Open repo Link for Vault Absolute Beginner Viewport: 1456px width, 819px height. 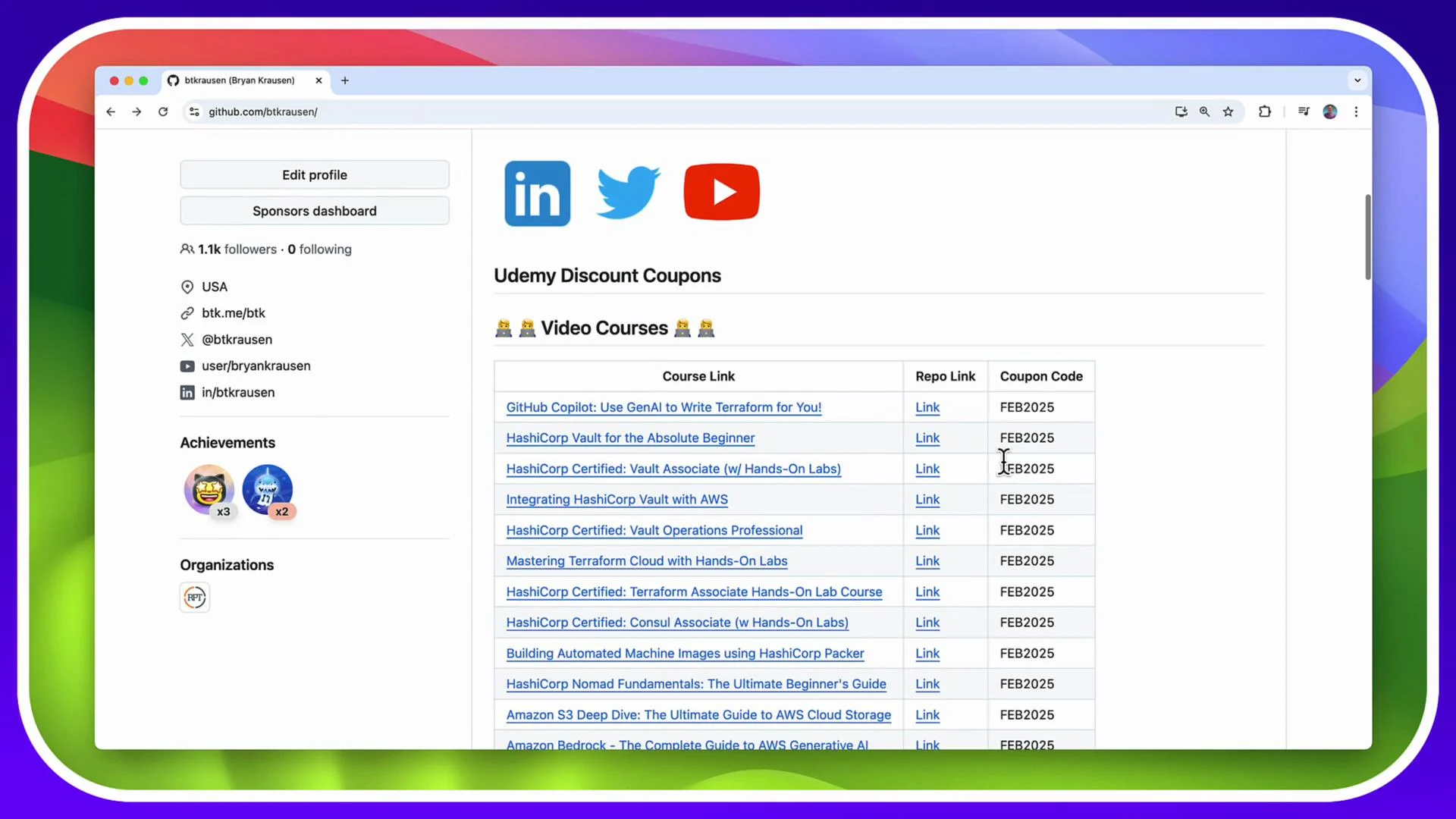click(x=927, y=438)
